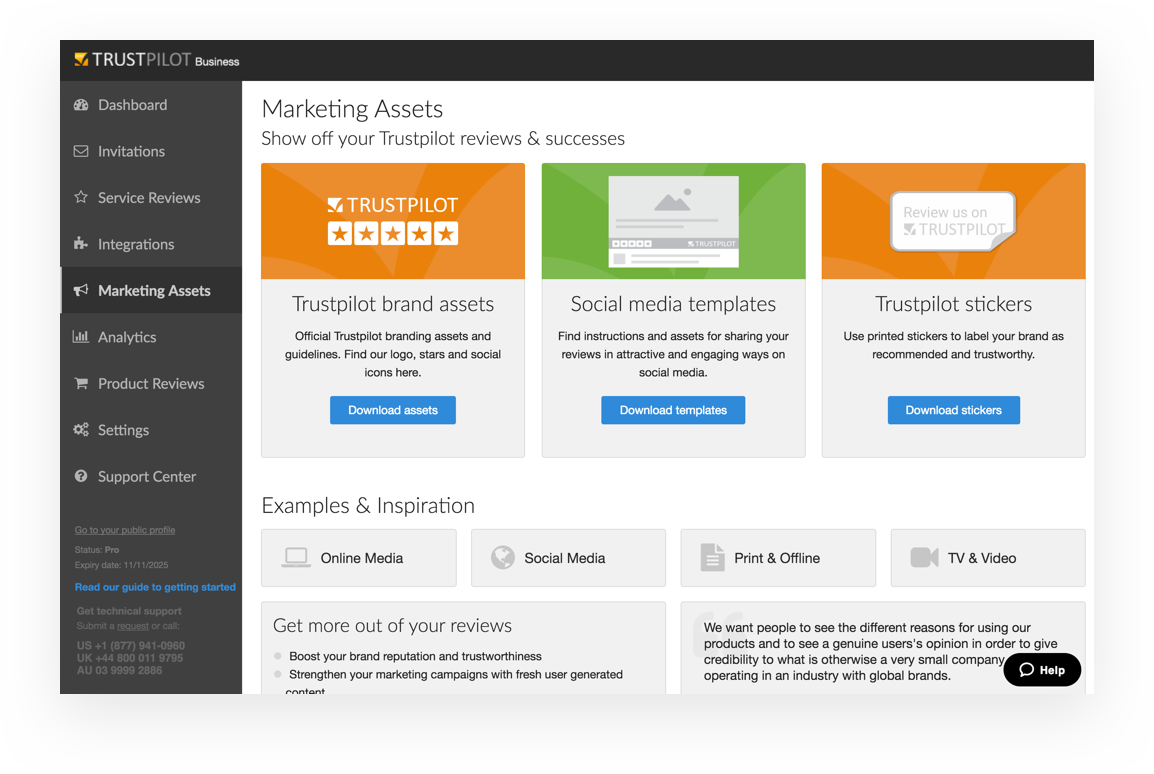Click the Service Reviews star icon
Image resolution: width=1154 pixels, height=774 pixels.
(81, 198)
